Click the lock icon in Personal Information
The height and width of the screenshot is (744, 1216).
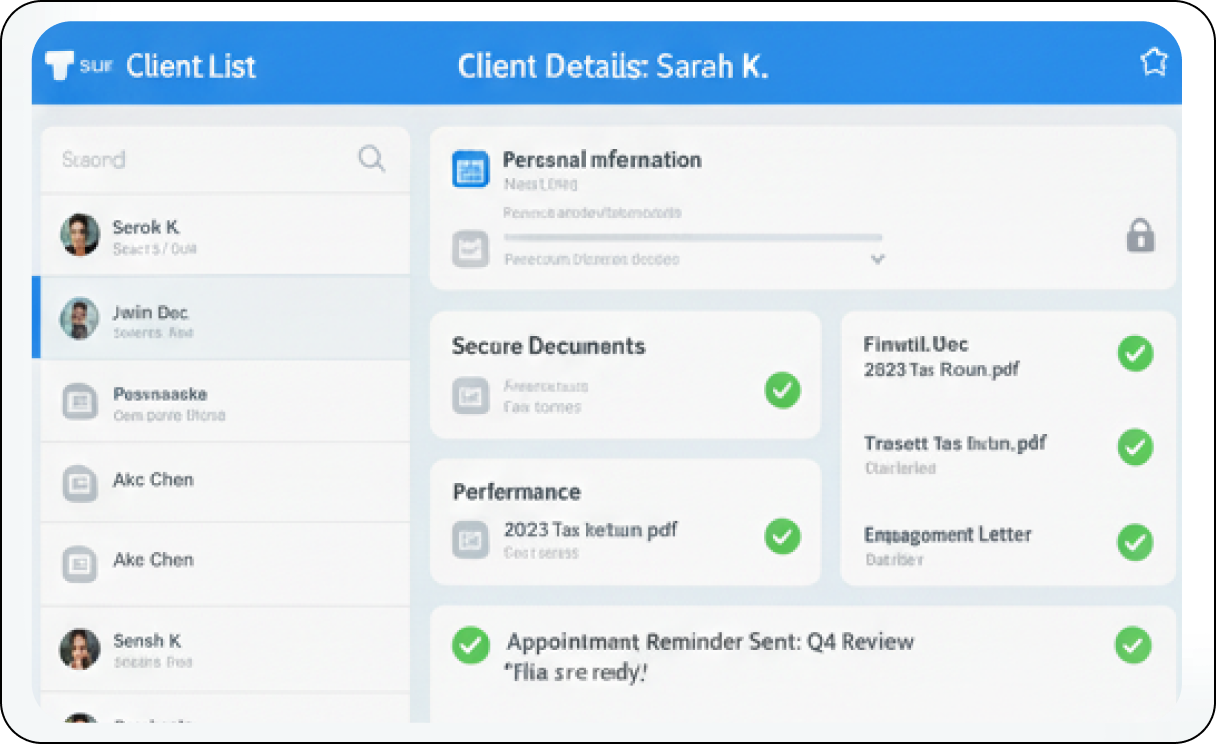(x=1140, y=236)
